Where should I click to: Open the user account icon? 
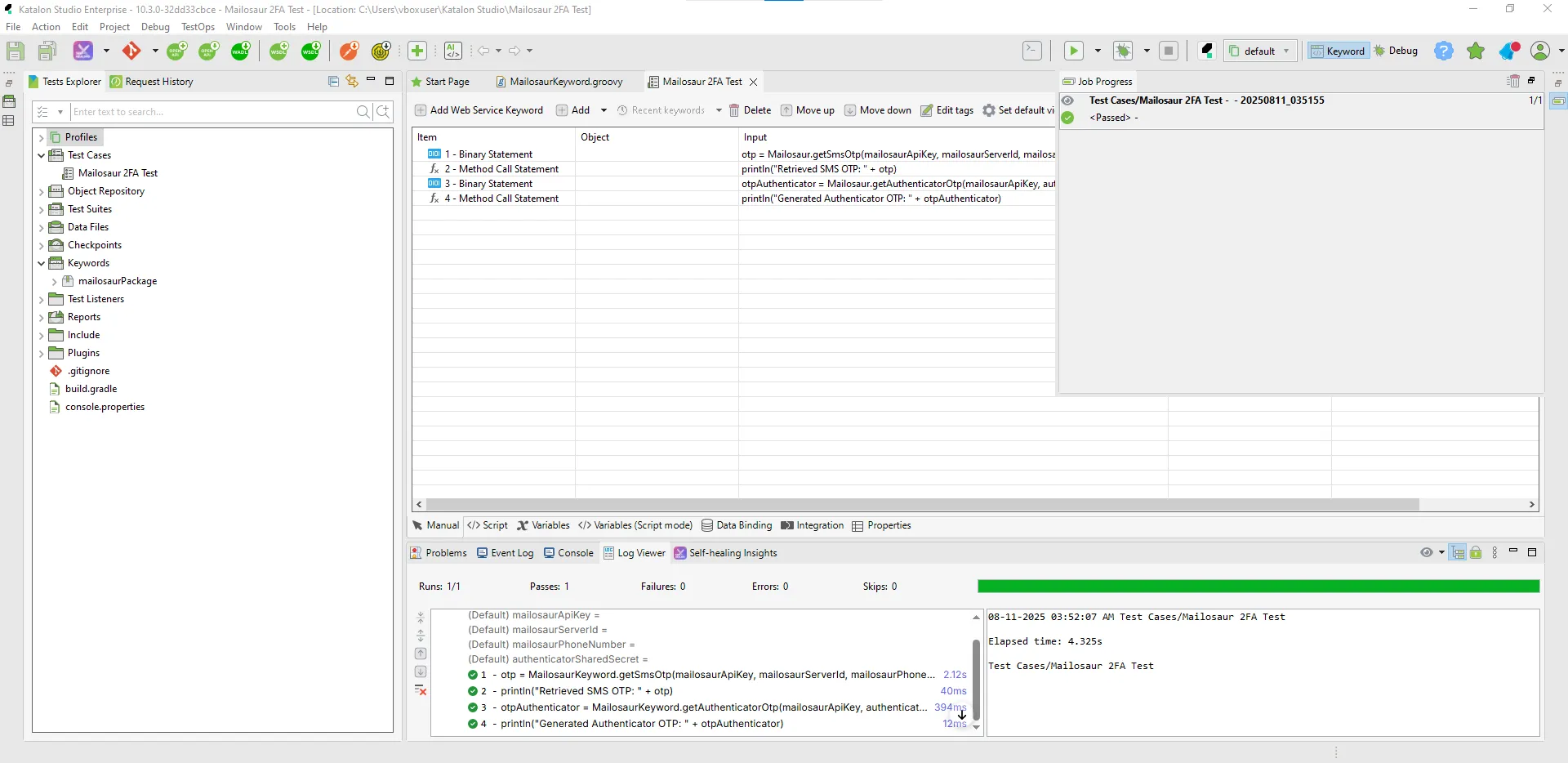(1539, 51)
